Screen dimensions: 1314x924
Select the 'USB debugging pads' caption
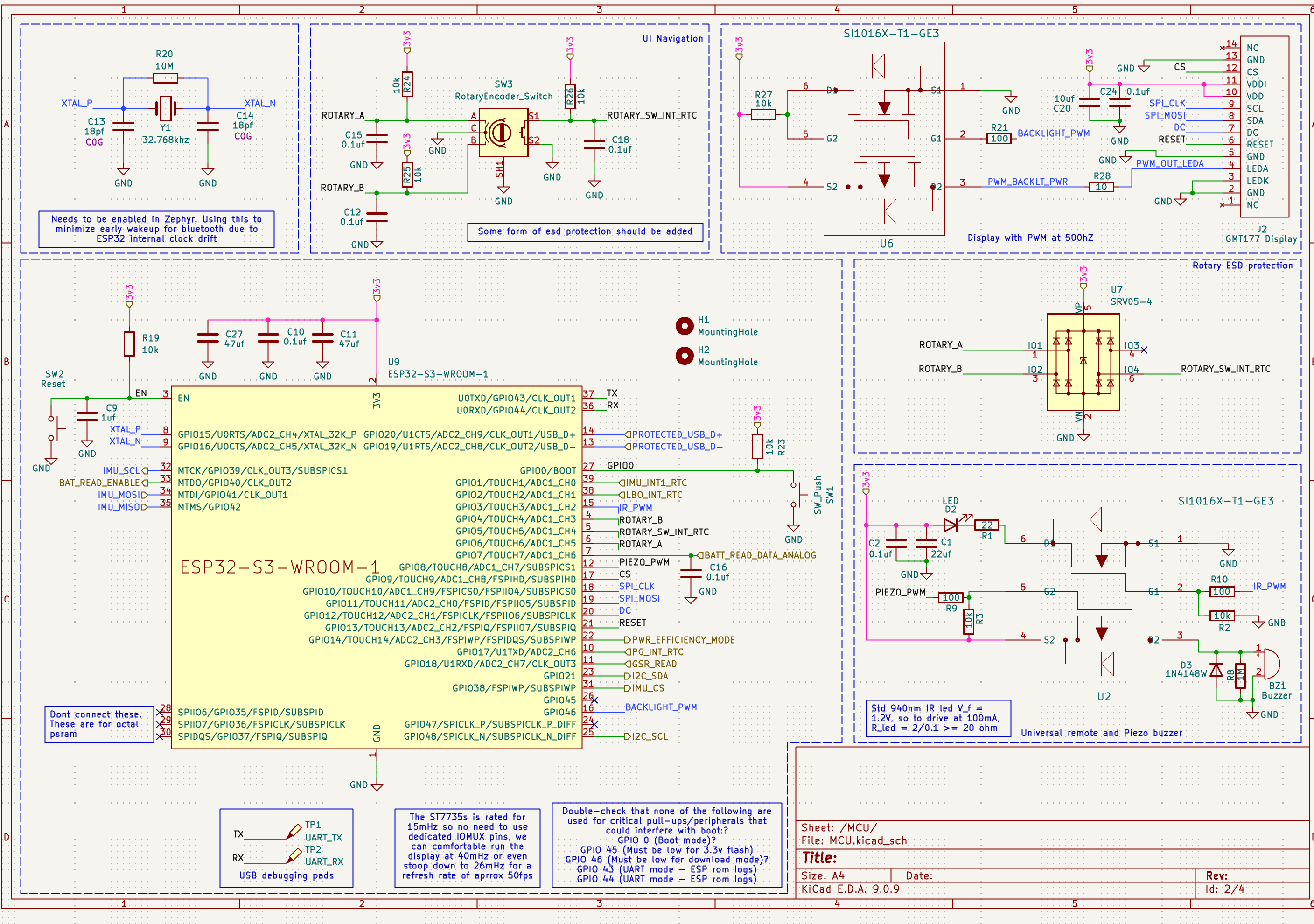(286, 875)
